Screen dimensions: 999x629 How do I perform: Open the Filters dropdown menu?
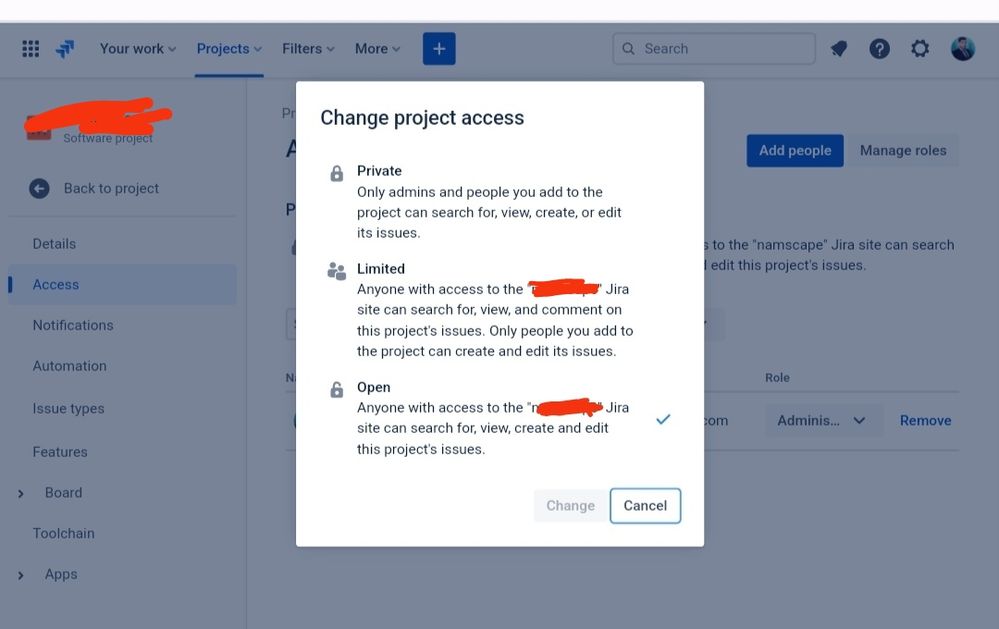pyautogui.click(x=308, y=49)
